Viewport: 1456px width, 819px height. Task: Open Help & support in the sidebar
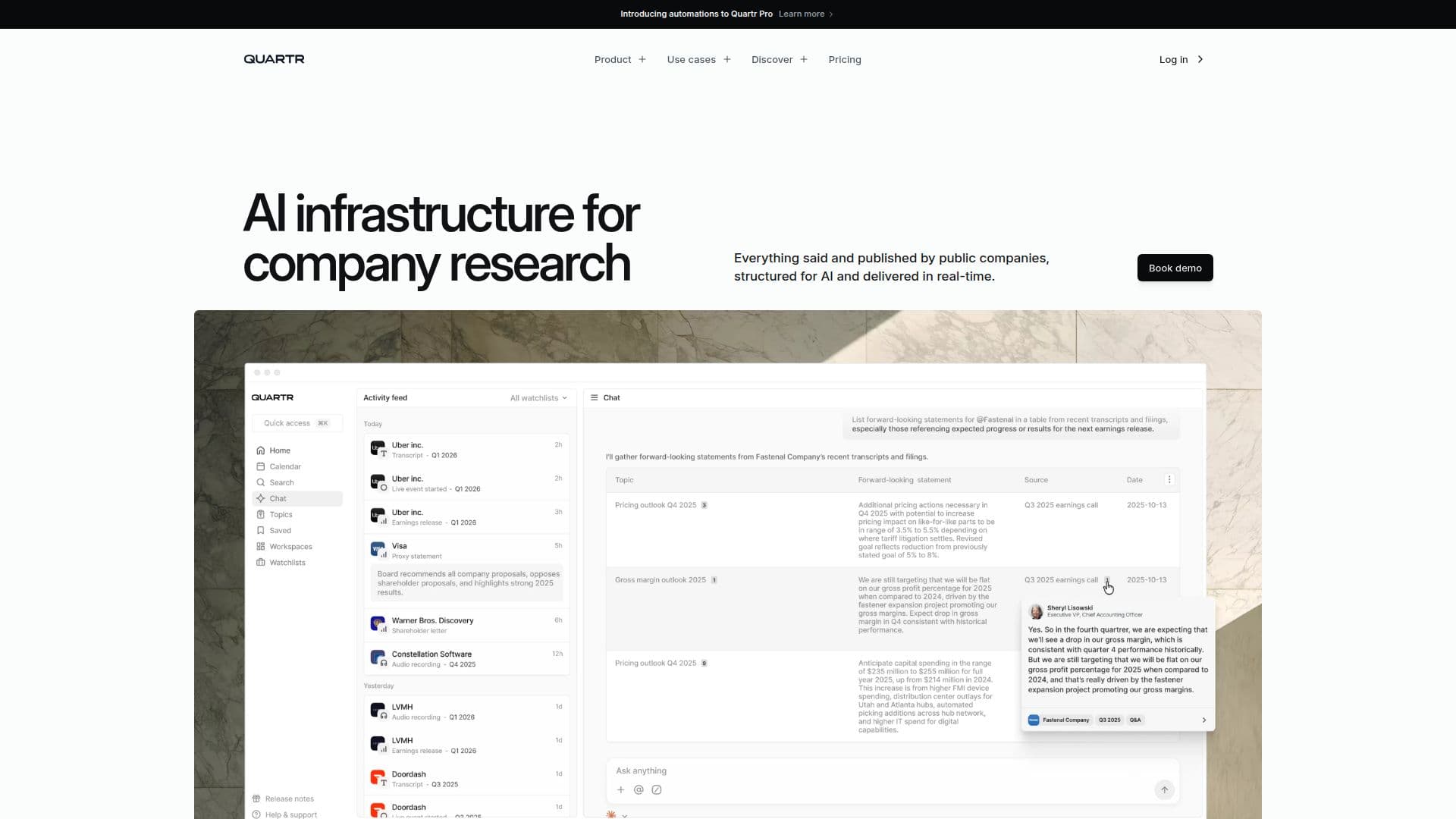(x=285, y=814)
